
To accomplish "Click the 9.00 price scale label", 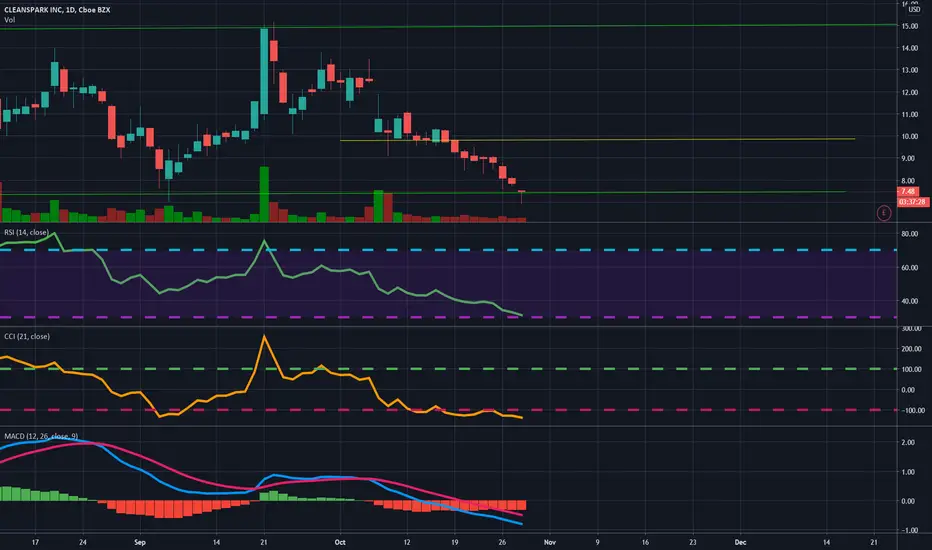I will pos(909,159).
